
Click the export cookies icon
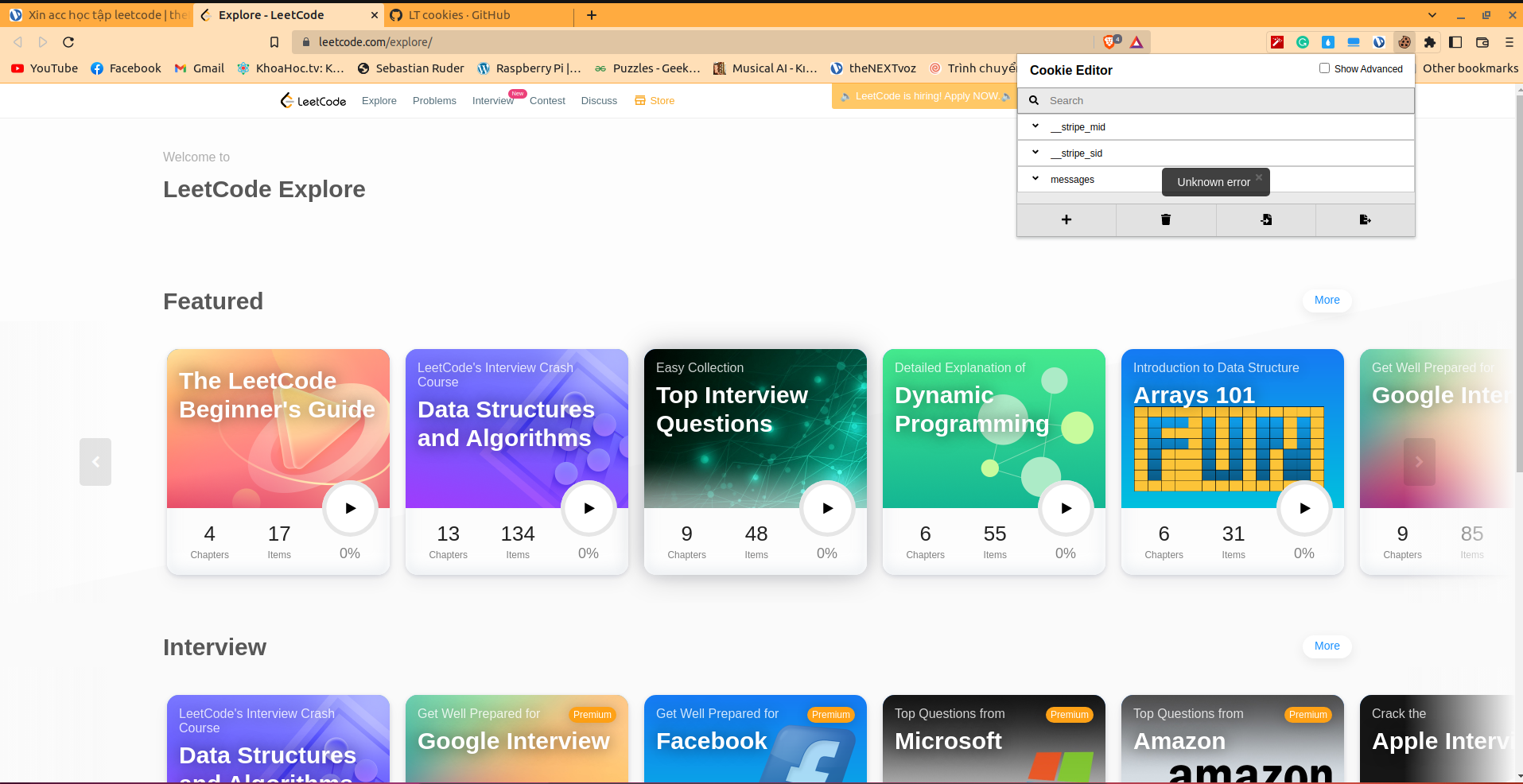coord(1366,219)
